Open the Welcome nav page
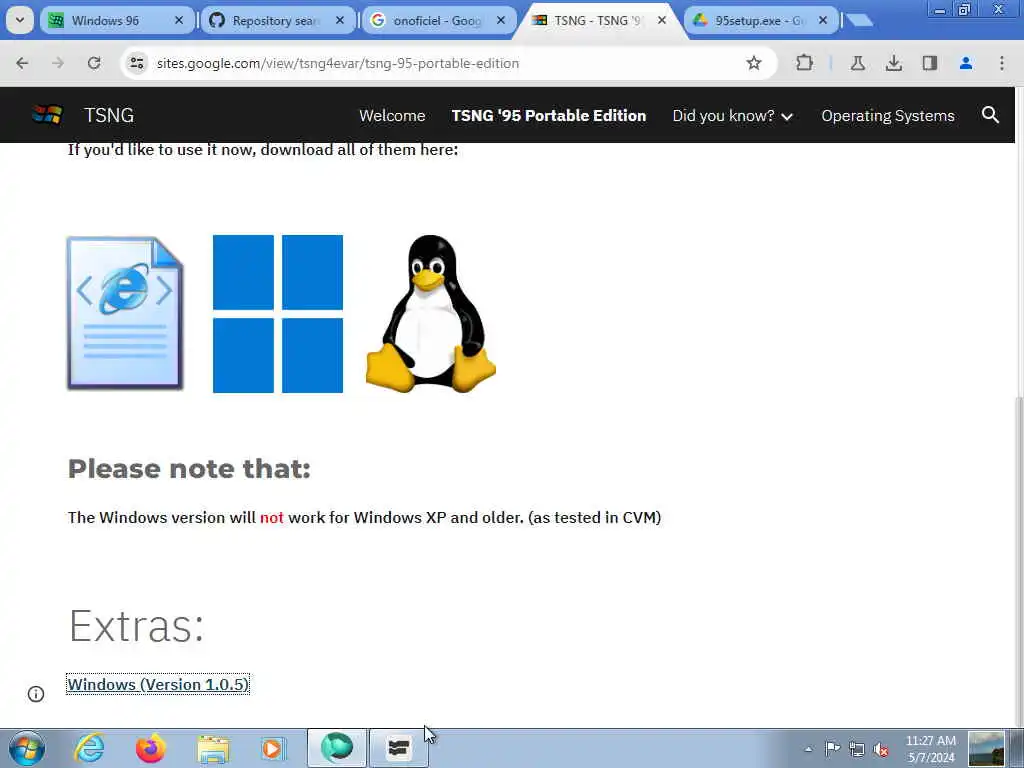Viewport: 1024px width, 768px height. [392, 116]
